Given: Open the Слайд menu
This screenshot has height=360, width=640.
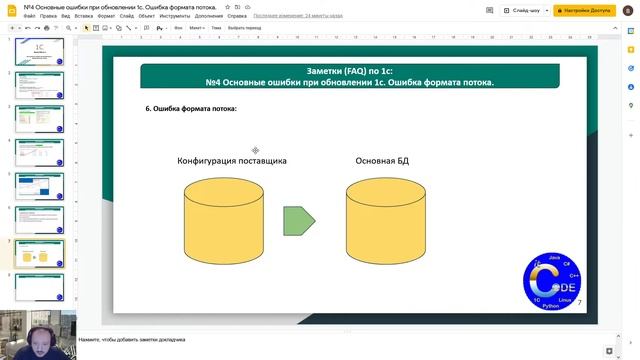Looking at the screenshot, I should point(127,16).
